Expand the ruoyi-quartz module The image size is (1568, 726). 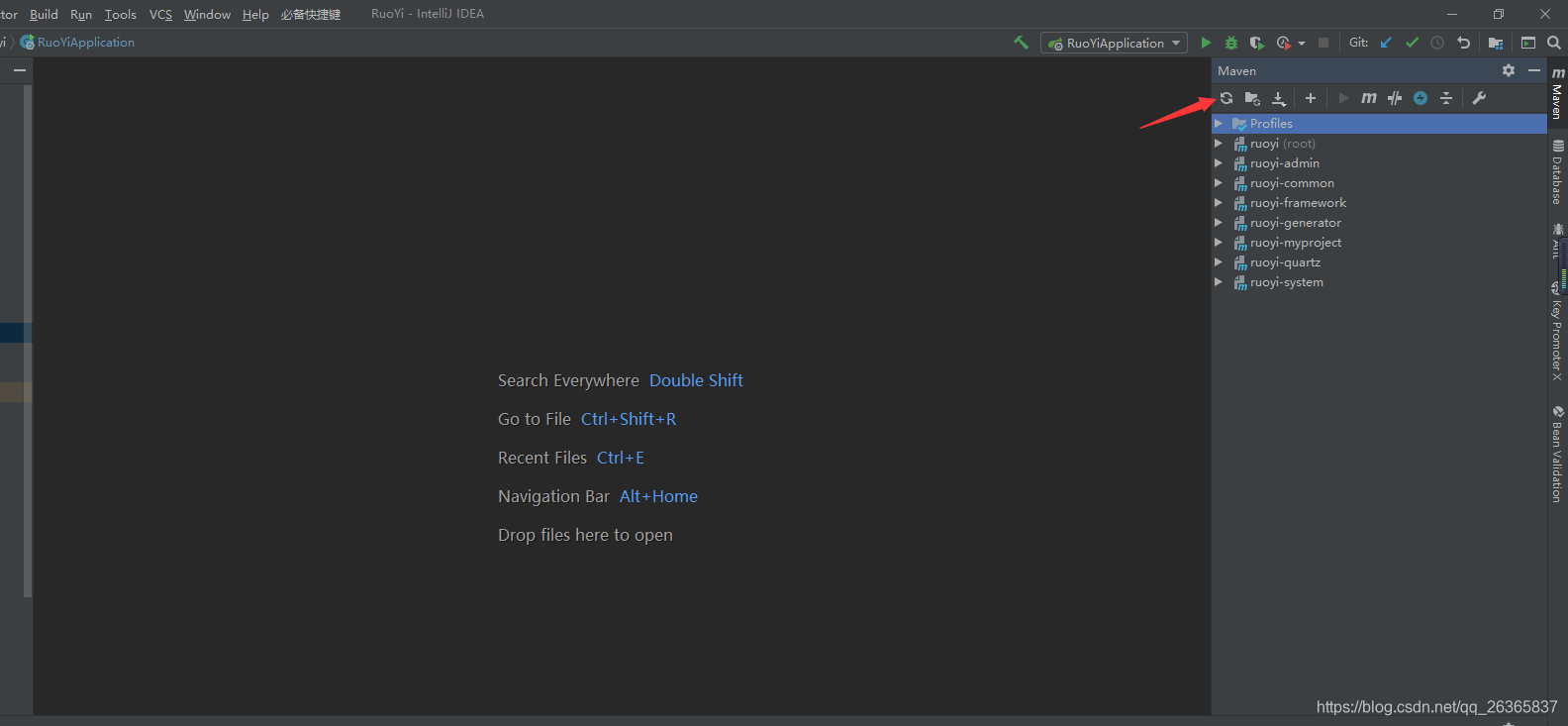(x=1219, y=262)
